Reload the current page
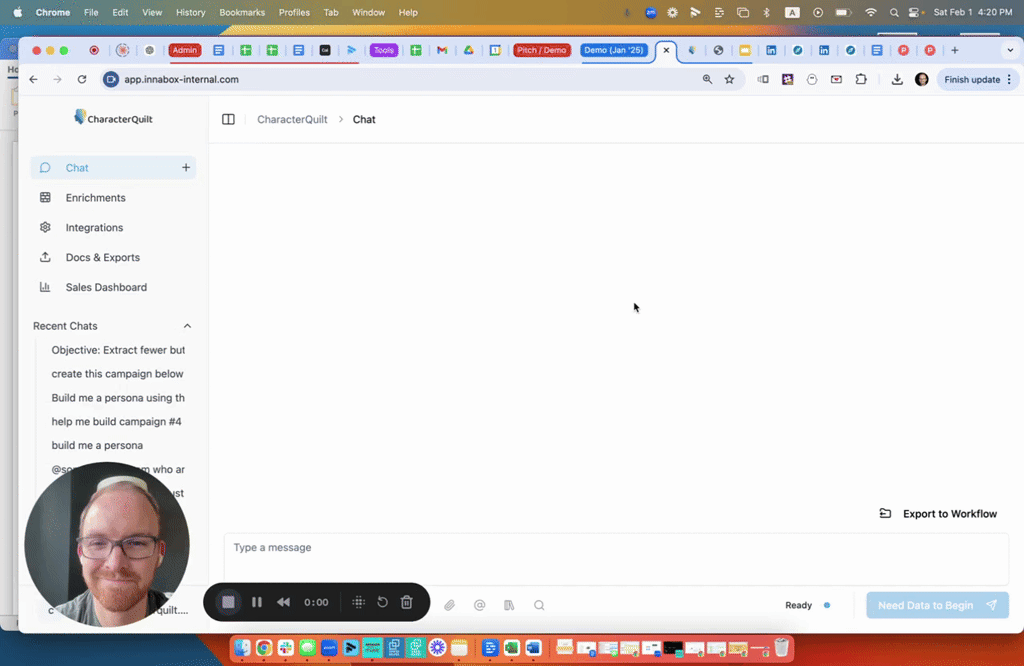 [x=82, y=80]
